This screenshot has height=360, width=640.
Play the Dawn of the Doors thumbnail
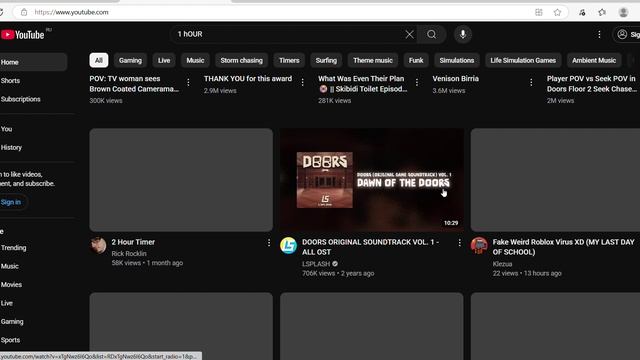pyautogui.click(x=371, y=180)
